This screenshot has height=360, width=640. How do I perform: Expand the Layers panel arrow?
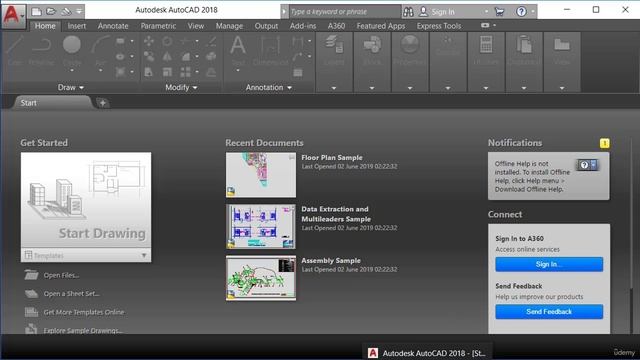[x=334, y=88]
